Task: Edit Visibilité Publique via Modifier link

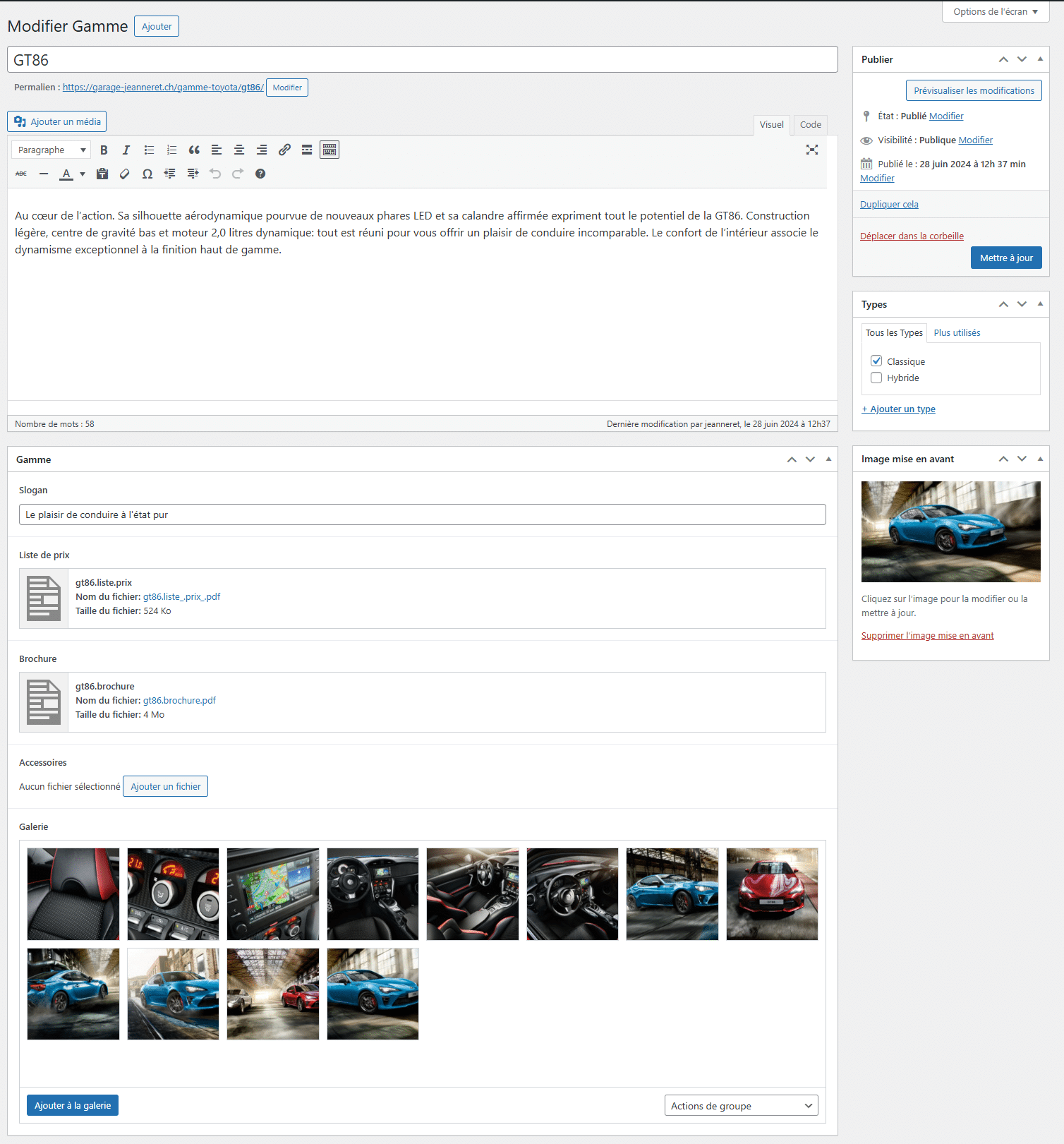Action: [975, 140]
